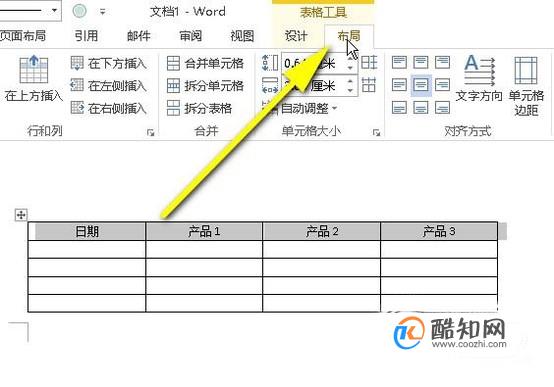Image resolution: width=554 pixels, height=387 pixels.
Task: Choose Insert Left (在左侧插入)
Action: click(x=108, y=86)
